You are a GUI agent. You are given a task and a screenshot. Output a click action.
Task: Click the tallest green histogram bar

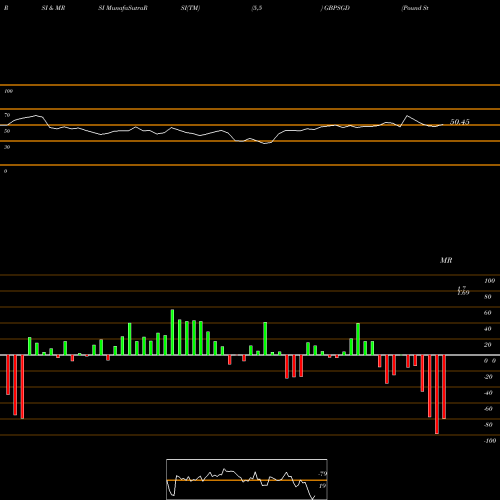(172, 332)
